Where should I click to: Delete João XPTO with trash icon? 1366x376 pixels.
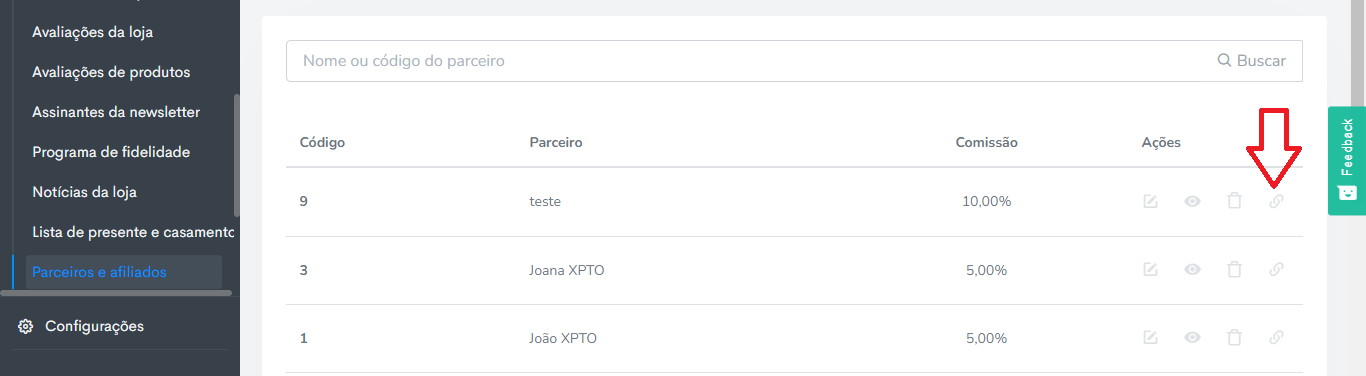click(1234, 338)
